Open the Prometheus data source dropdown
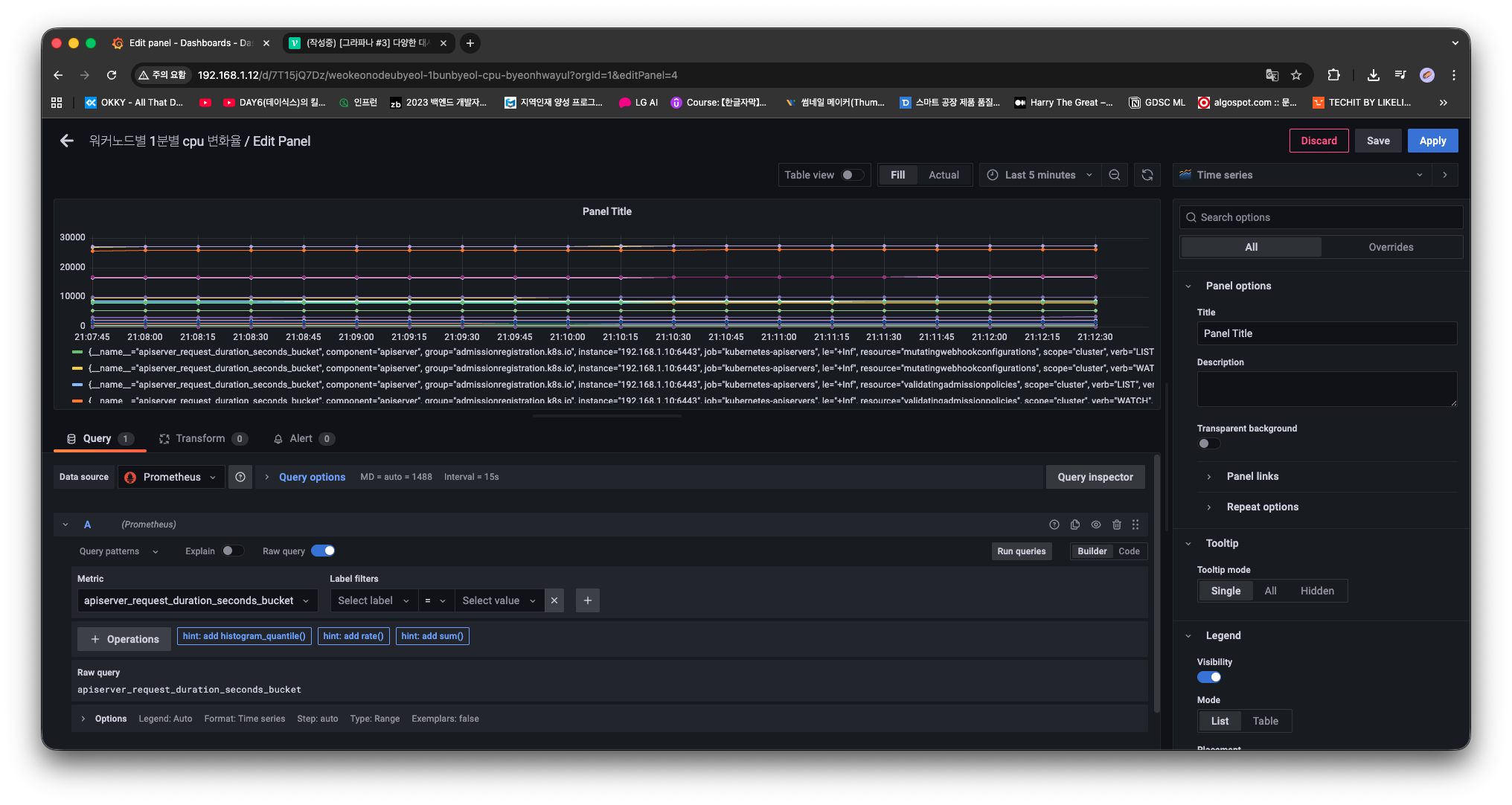Image resolution: width=1512 pixels, height=805 pixels. click(x=170, y=477)
